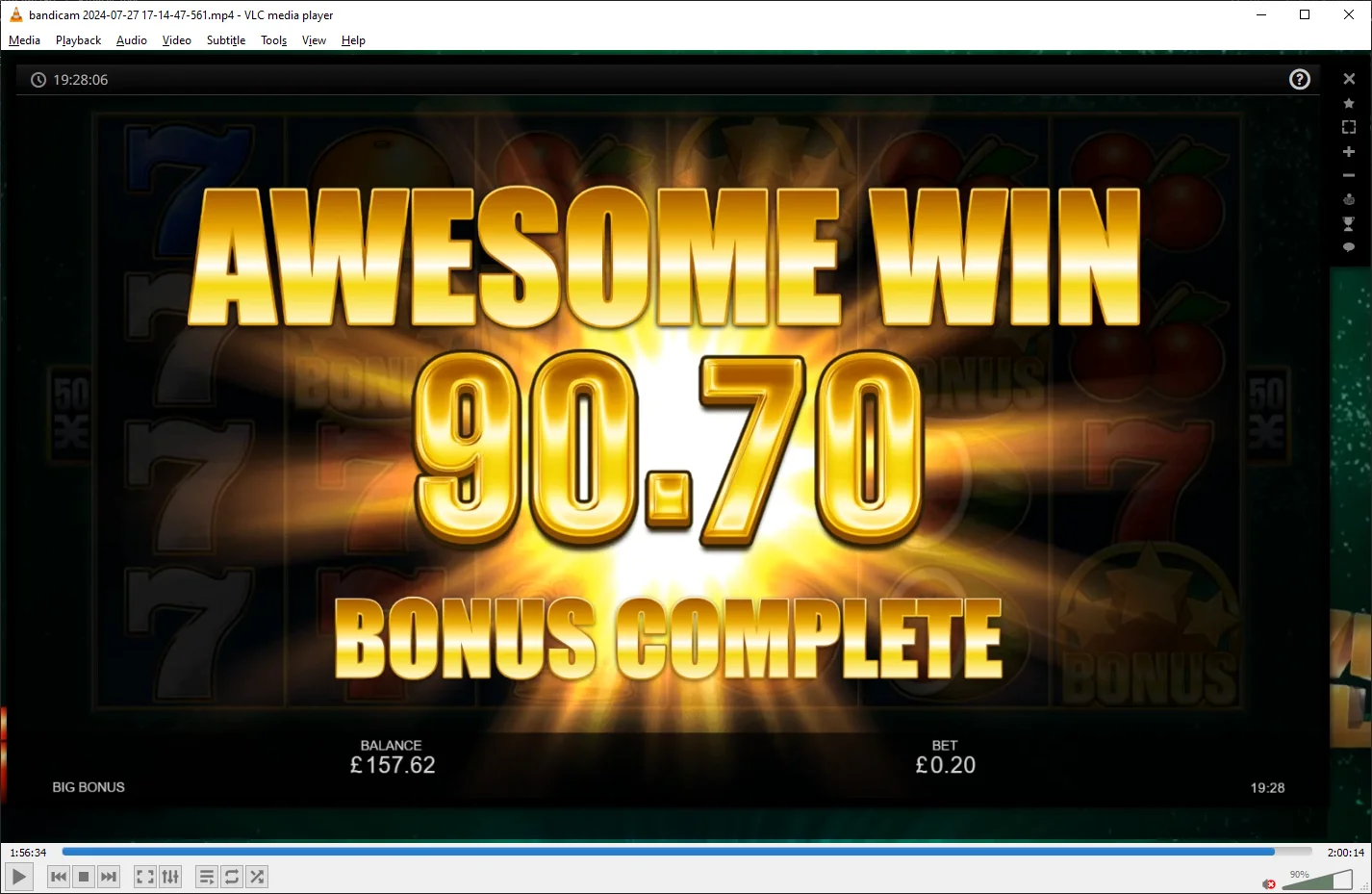Click the minus icon in game sidebar
This screenshot has height=894, width=1372.
1349,175
